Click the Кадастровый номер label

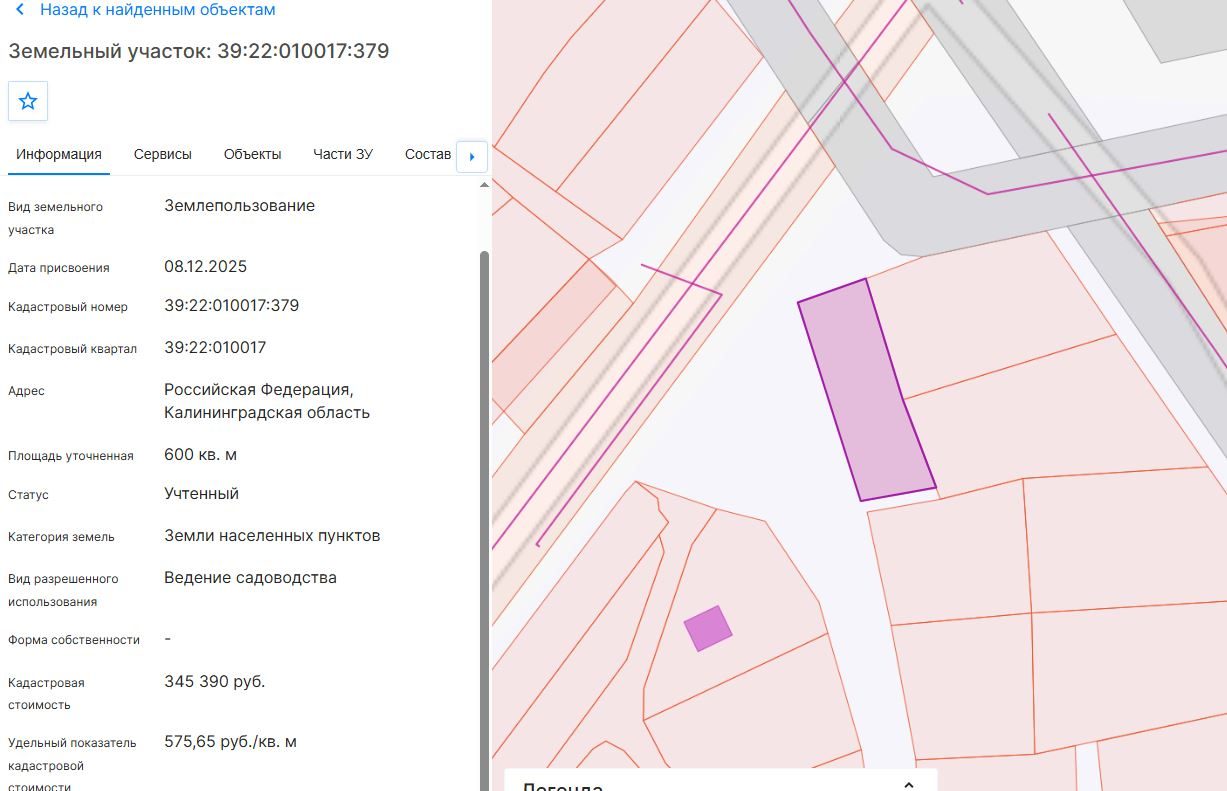point(68,307)
